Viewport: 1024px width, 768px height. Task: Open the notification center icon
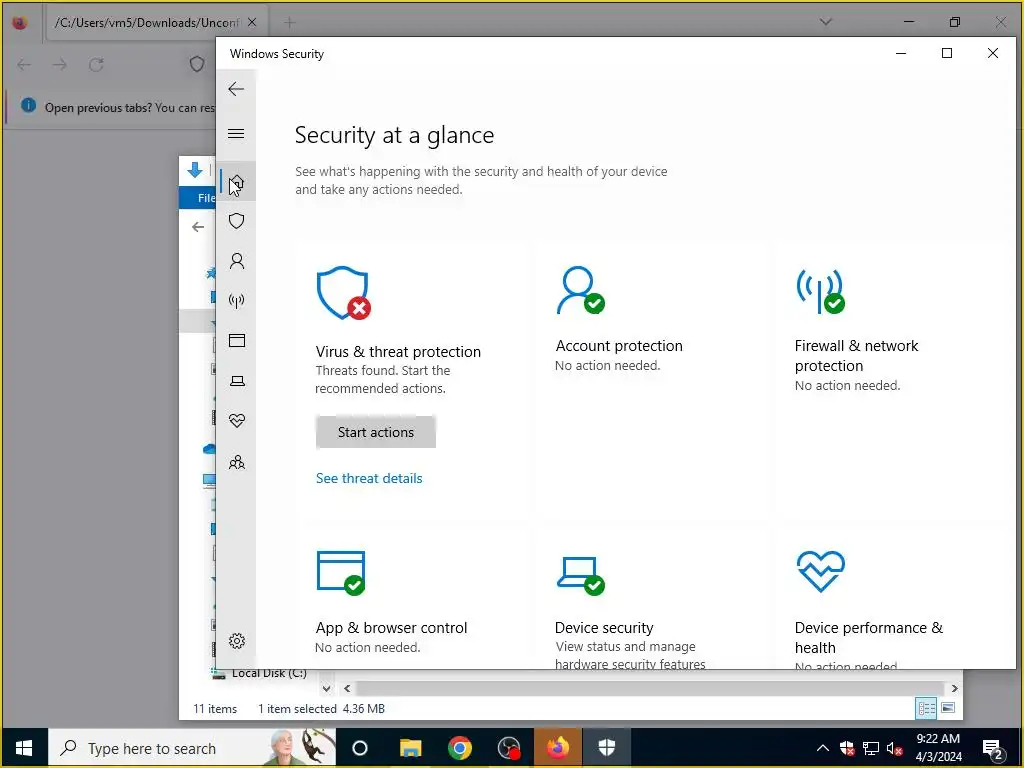click(993, 748)
